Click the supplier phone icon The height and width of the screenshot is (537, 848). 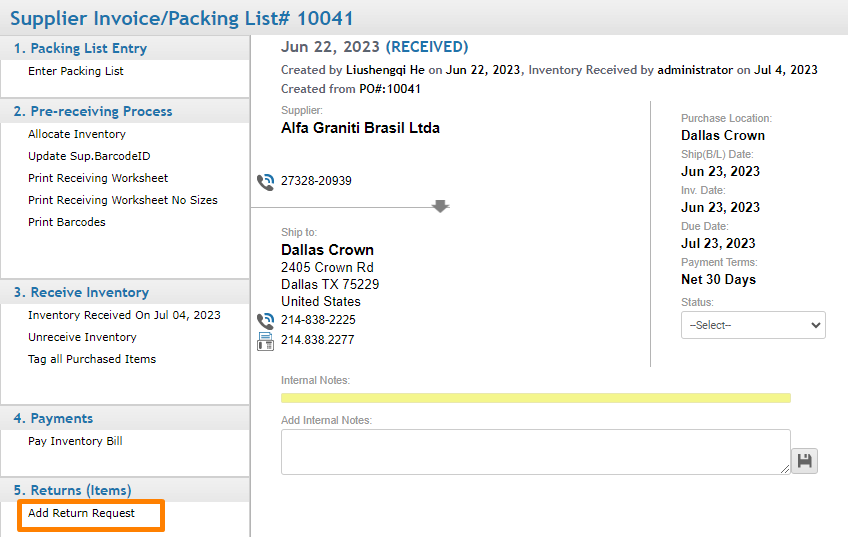pyautogui.click(x=265, y=182)
